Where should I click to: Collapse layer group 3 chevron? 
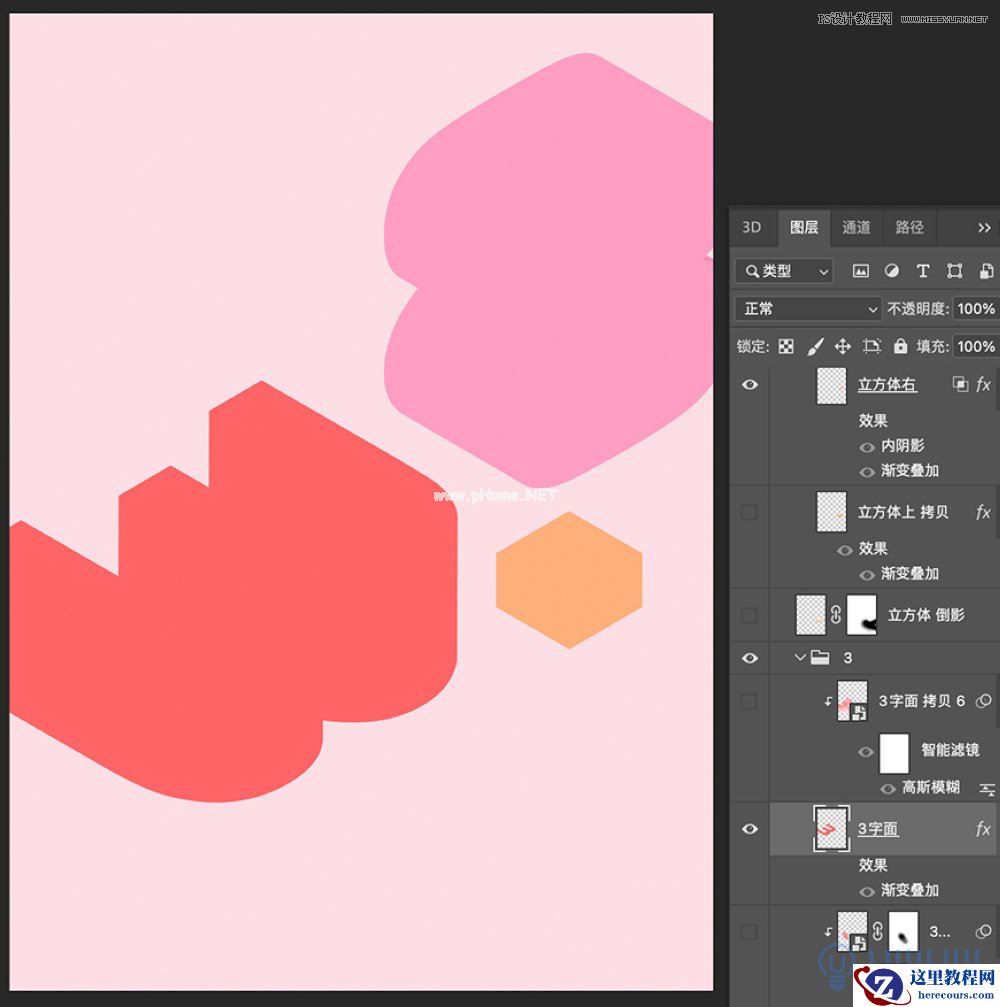click(x=800, y=658)
